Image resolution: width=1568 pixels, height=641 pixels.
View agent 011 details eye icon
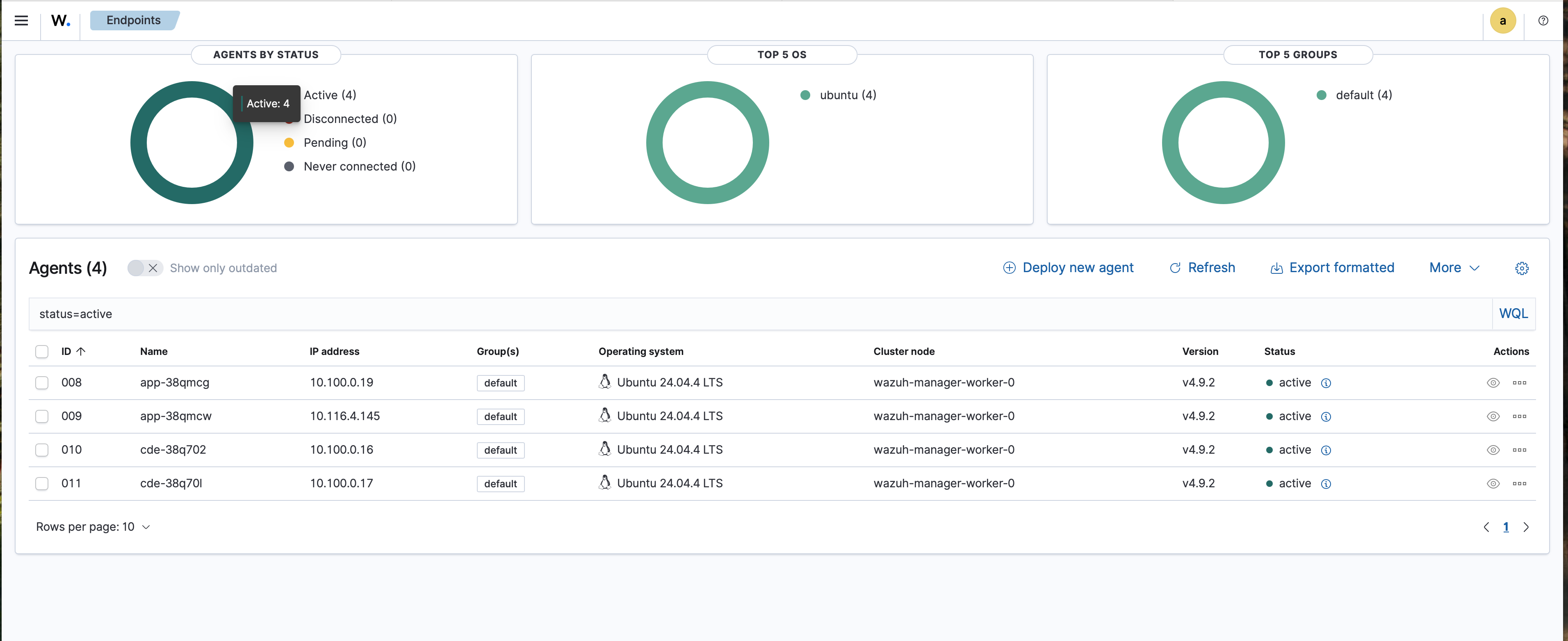[x=1493, y=484]
